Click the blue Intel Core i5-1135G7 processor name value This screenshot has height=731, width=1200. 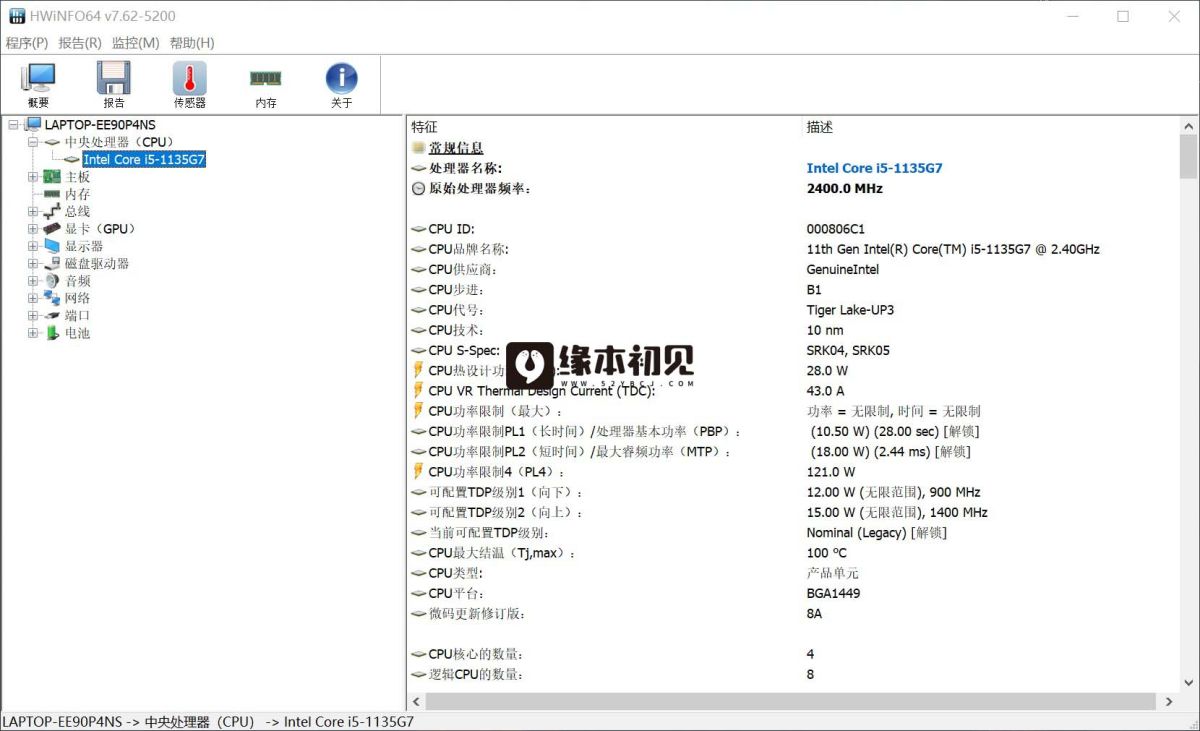pyautogui.click(x=874, y=168)
